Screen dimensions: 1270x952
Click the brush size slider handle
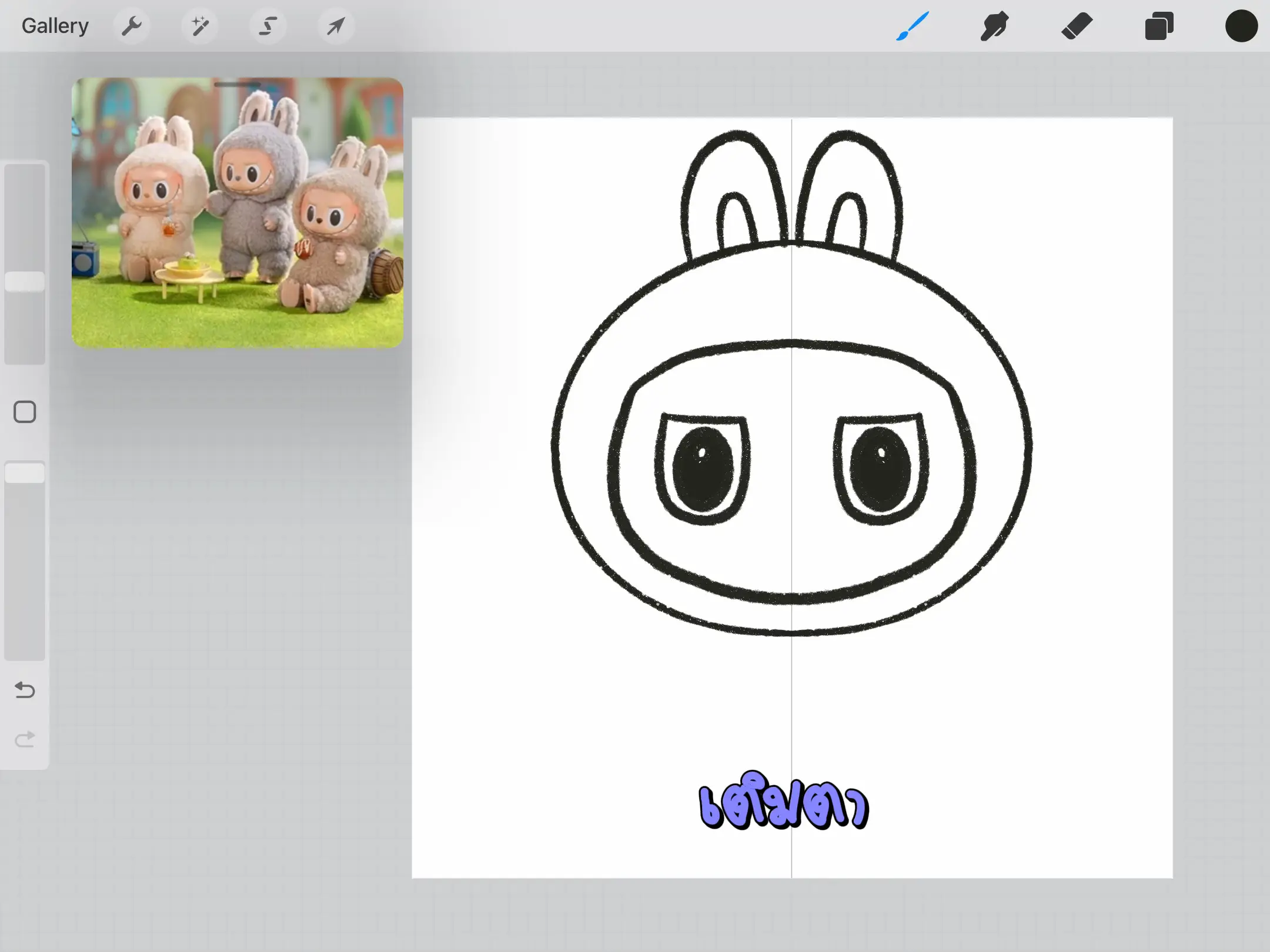tap(25, 281)
